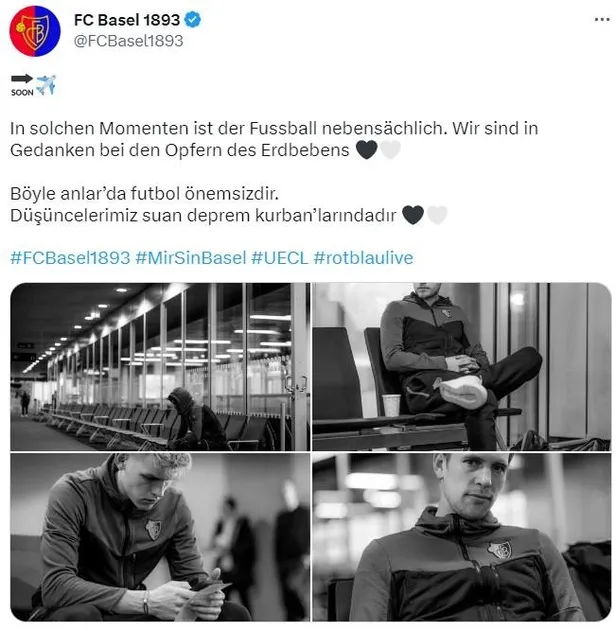Open the three-dot more options menu

[x=602, y=19]
